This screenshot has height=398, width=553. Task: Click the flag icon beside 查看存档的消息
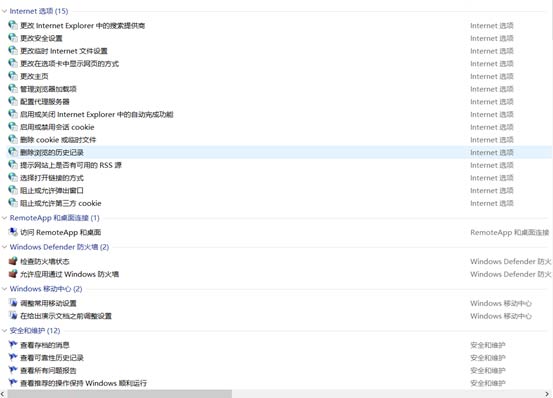click(13, 344)
